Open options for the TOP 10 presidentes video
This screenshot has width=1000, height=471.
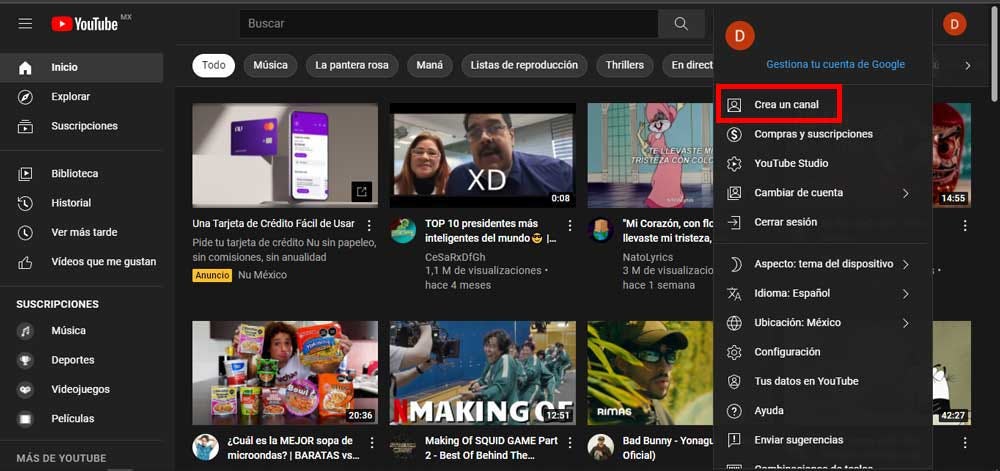tap(571, 225)
